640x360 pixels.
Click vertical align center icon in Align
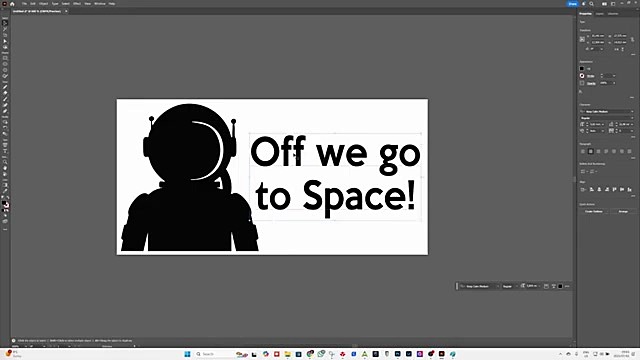click(622, 189)
